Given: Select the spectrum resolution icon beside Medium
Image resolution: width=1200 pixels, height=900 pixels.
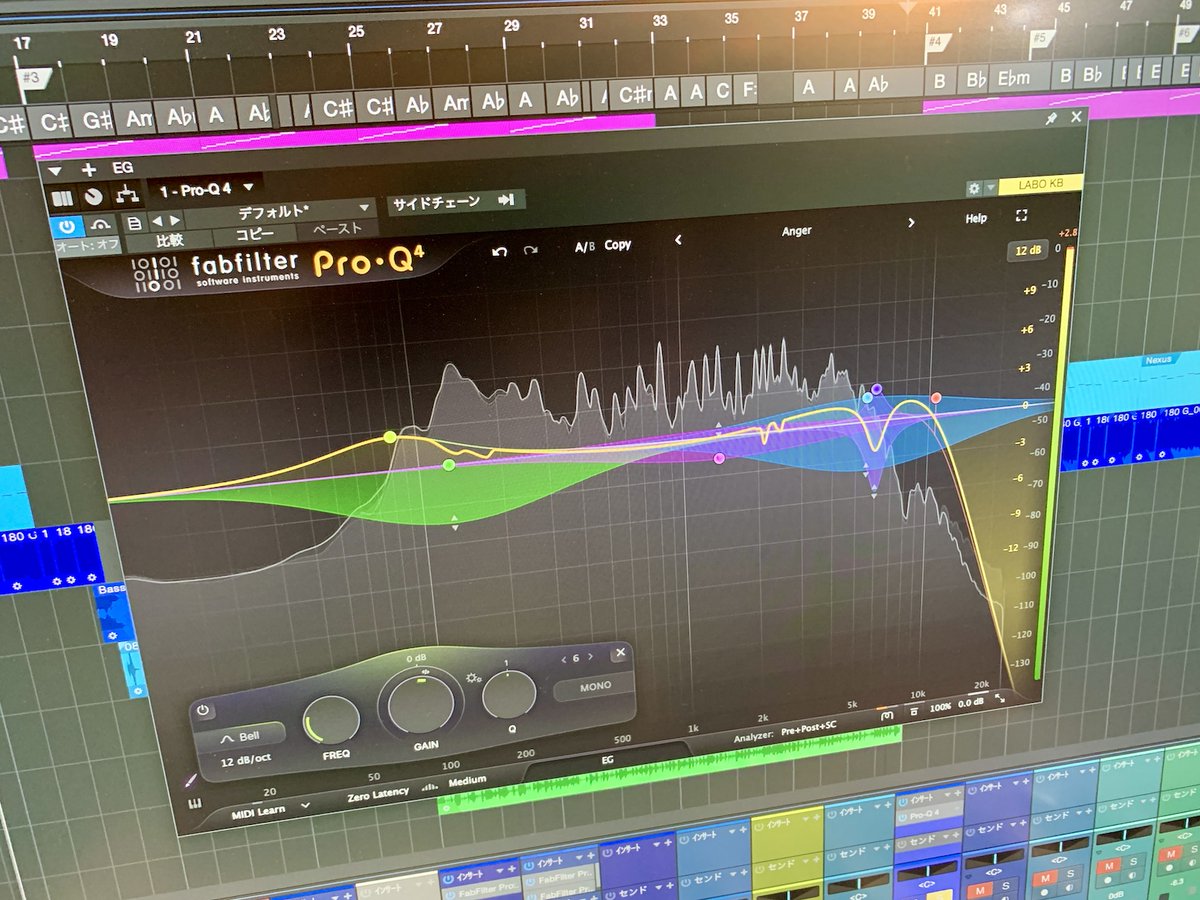Looking at the screenshot, I should pos(428,786).
